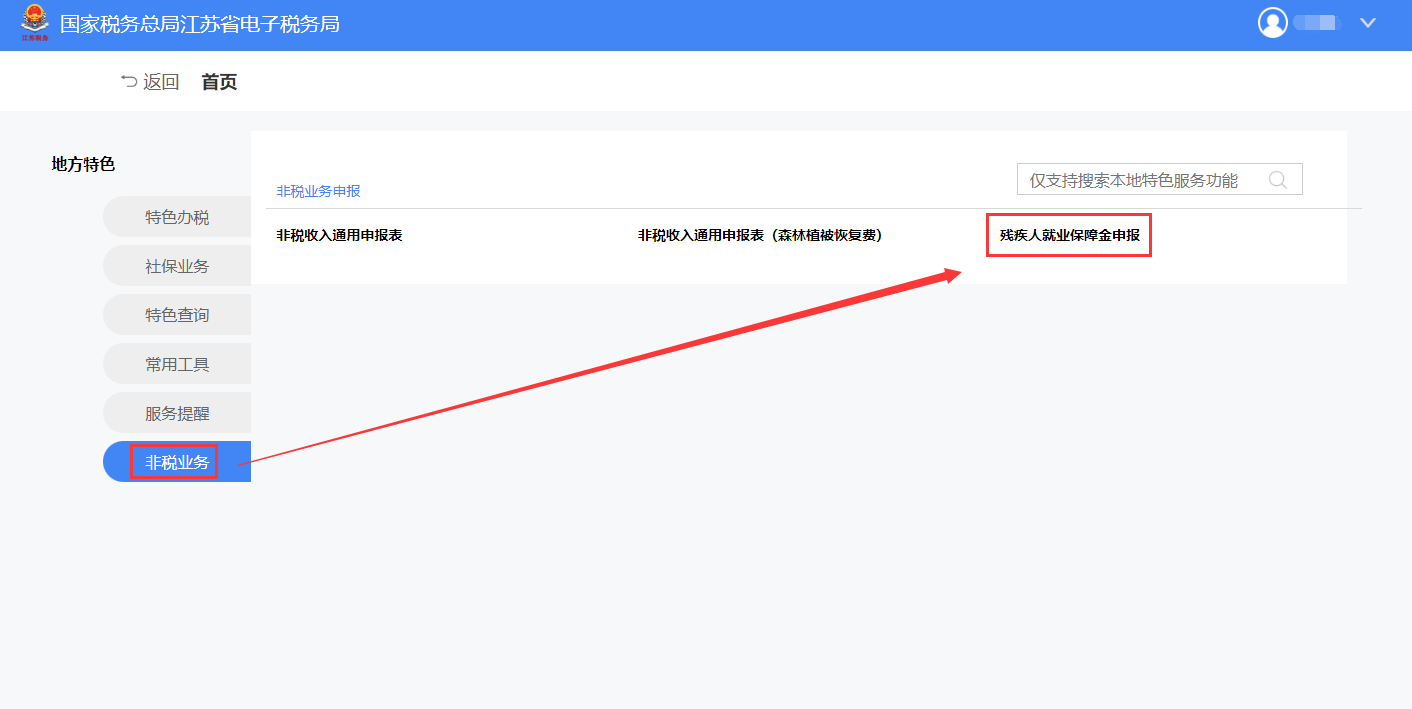Image resolution: width=1412 pixels, height=709 pixels.
Task: Click the Jiangsu tax bureau emblem logo
Action: point(34,23)
